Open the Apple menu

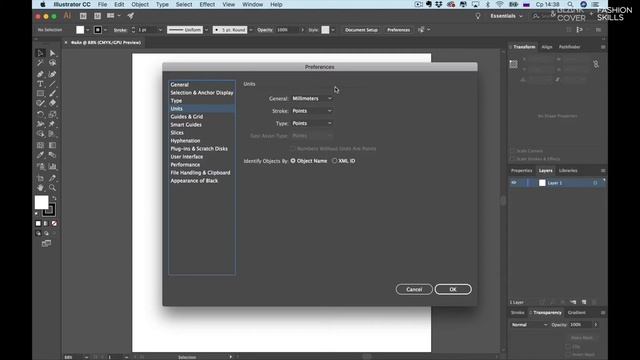[x=43, y=4]
